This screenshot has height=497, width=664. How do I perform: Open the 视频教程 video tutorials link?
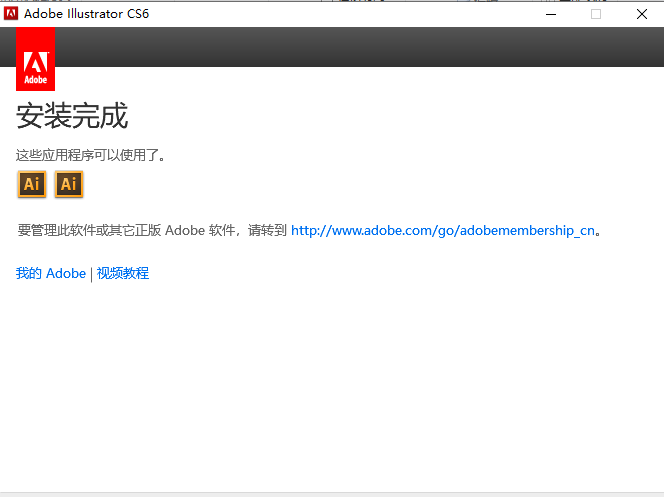pos(123,273)
